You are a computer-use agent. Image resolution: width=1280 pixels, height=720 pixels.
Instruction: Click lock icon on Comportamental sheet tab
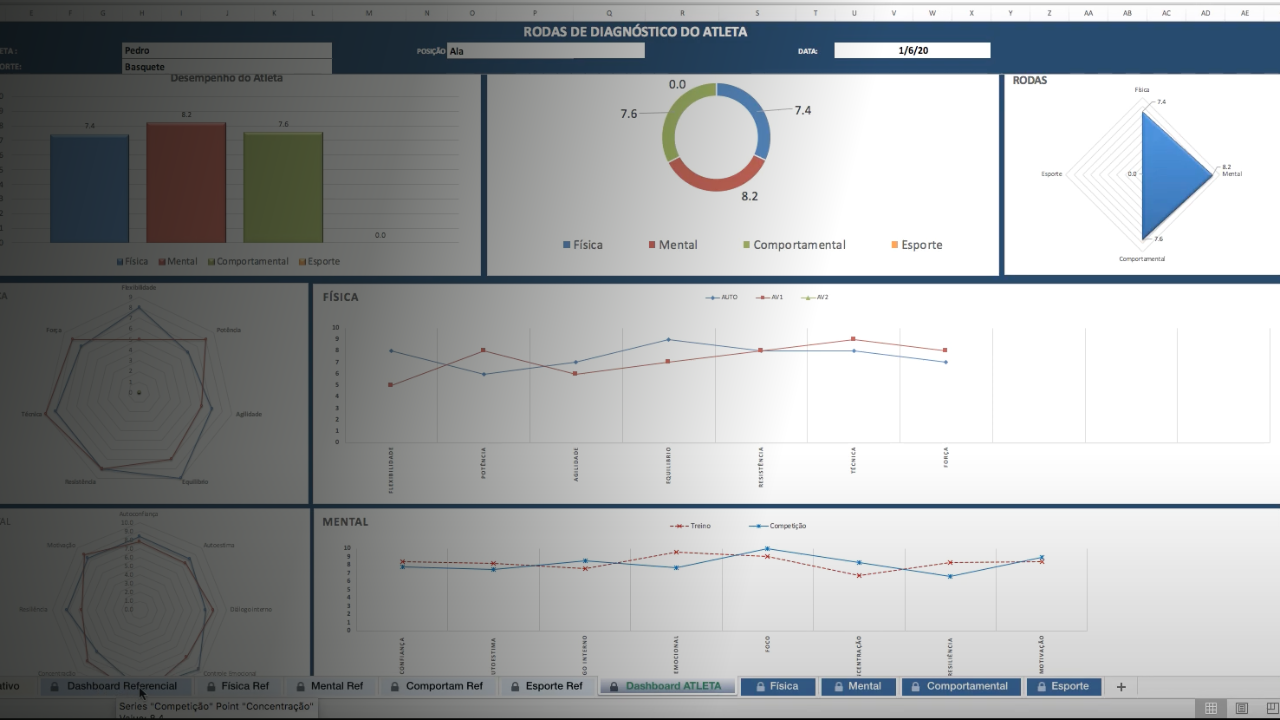tap(914, 687)
